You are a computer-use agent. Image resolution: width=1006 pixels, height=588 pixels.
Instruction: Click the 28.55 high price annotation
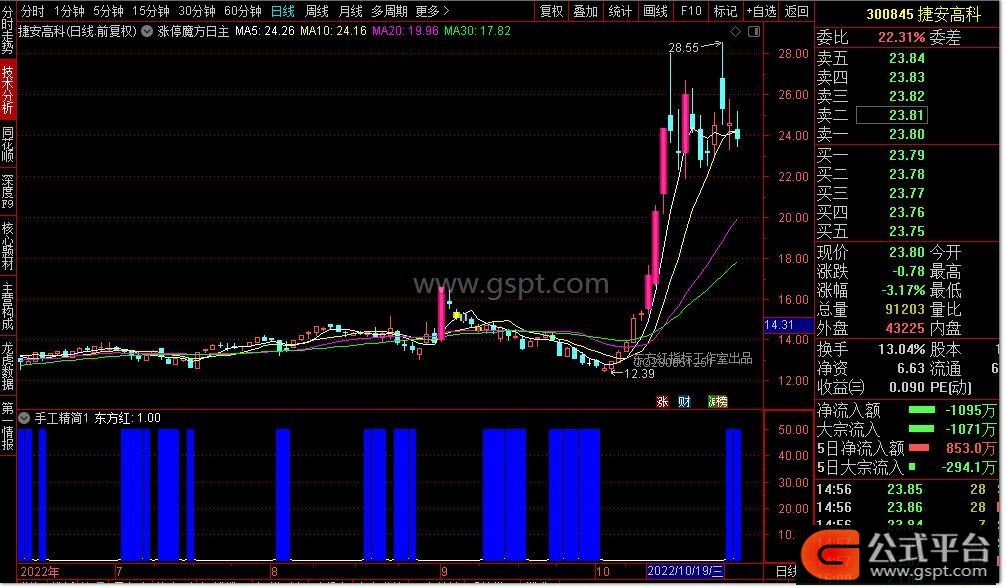[683, 48]
